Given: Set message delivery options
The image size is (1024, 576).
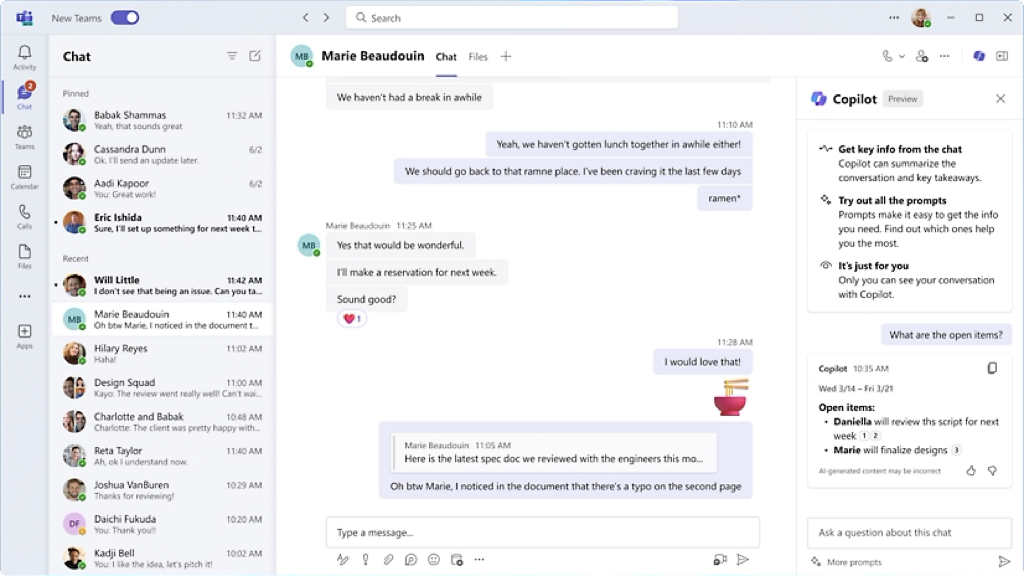Looking at the screenshot, I should click(366, 560).
